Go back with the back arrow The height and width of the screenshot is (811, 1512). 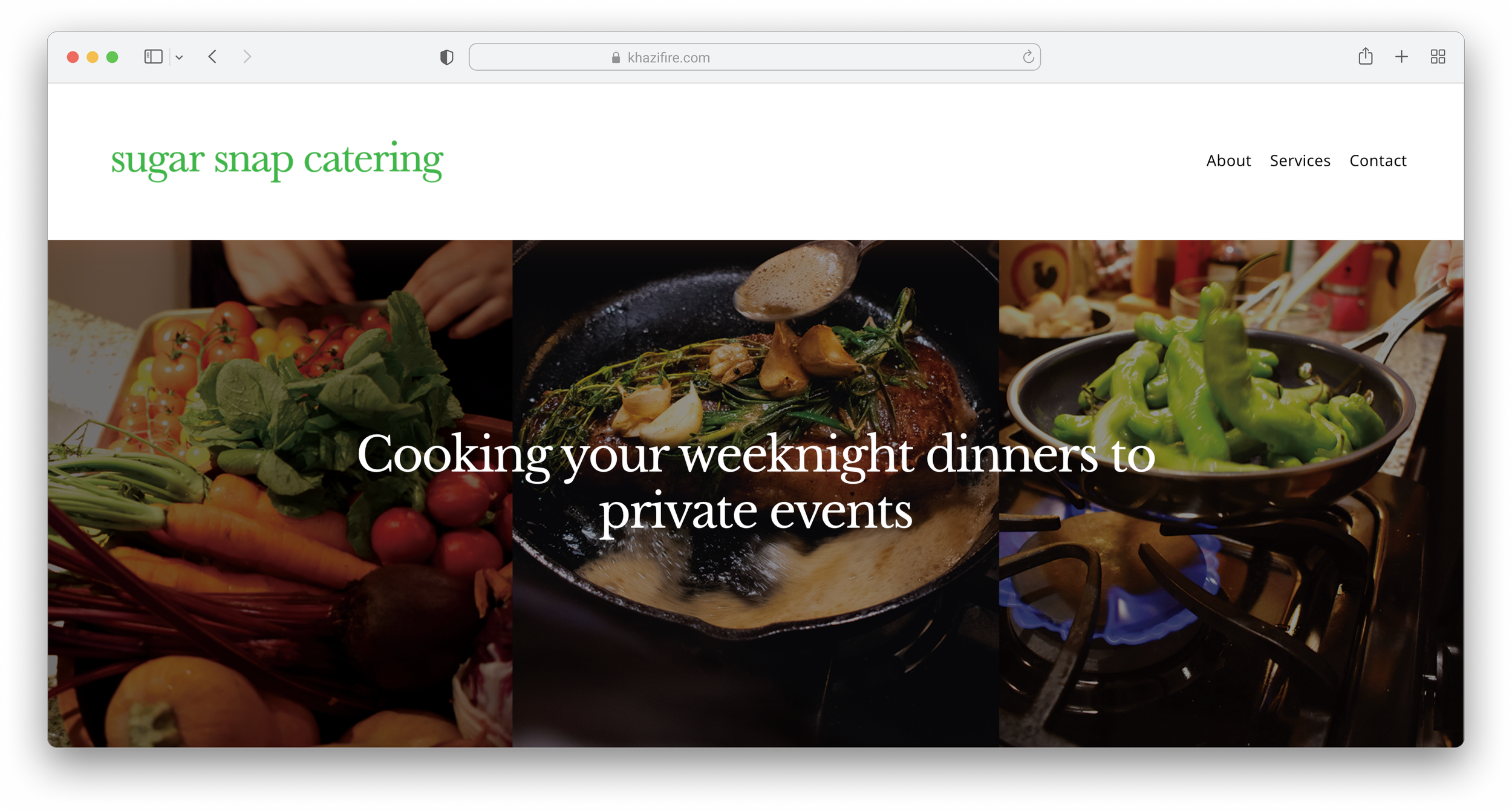pyautogui.click(x=212, y=57)
